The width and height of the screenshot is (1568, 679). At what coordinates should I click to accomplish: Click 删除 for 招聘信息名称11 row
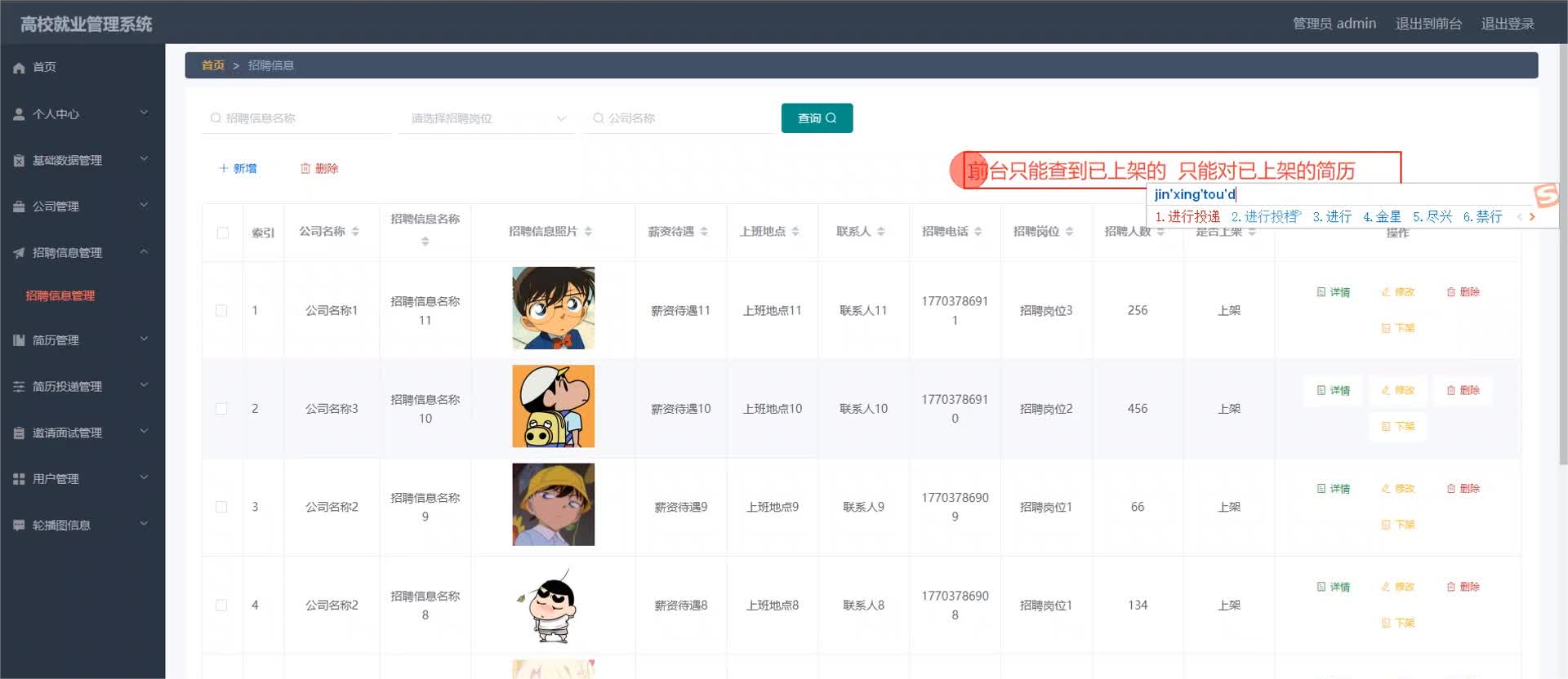1463,292
